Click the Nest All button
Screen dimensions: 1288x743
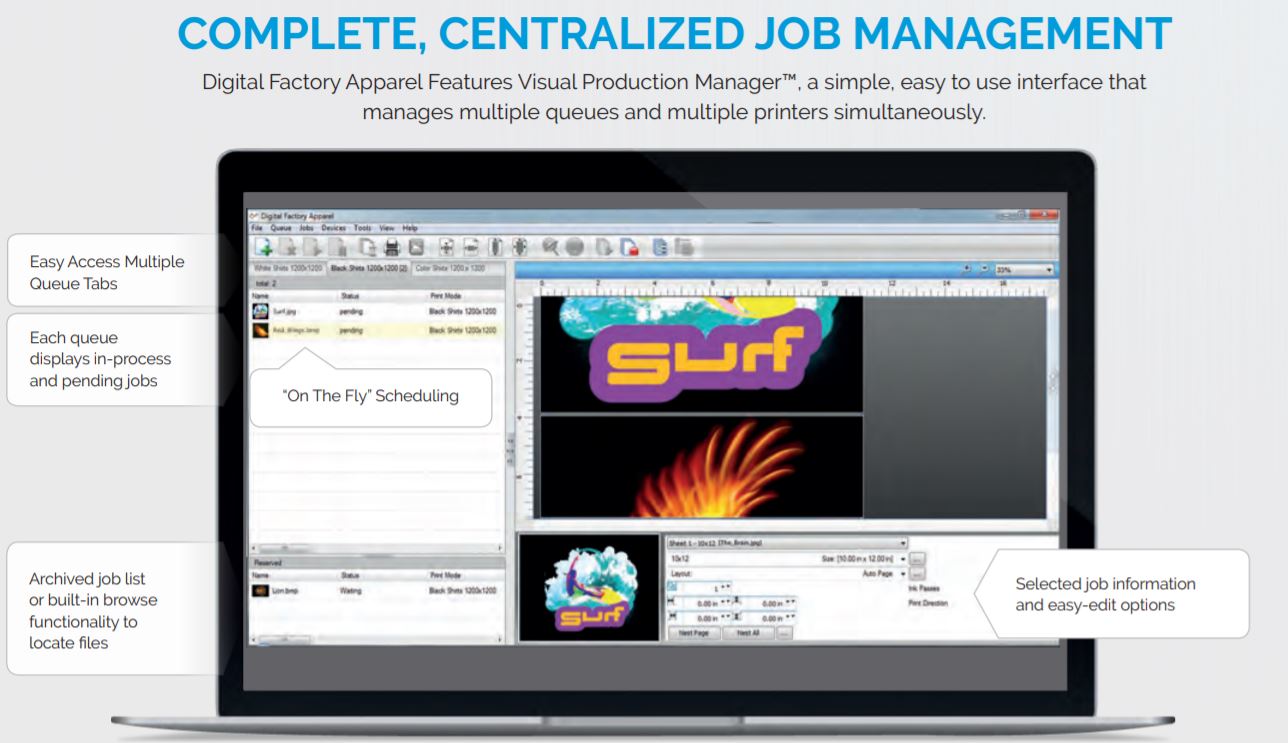pyautogui.click(x=749, y=633)
